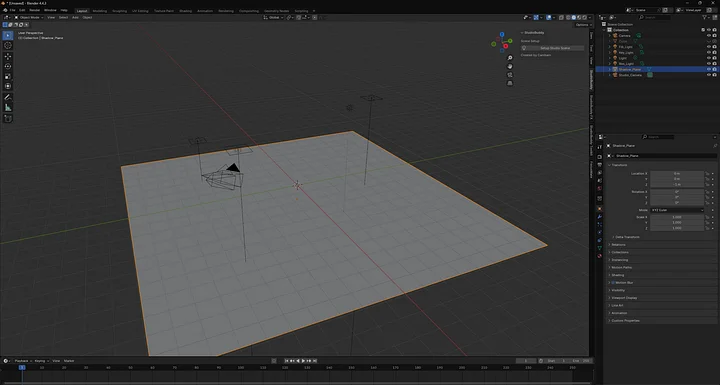Click the Blender logo menu icon
This screenshot has height=385, width=720.
point(5,10)
